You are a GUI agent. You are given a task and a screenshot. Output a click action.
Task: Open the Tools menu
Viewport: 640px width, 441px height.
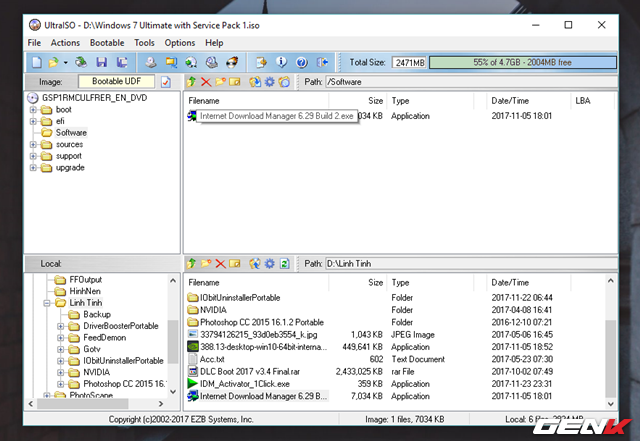click(x=144, y=43)
